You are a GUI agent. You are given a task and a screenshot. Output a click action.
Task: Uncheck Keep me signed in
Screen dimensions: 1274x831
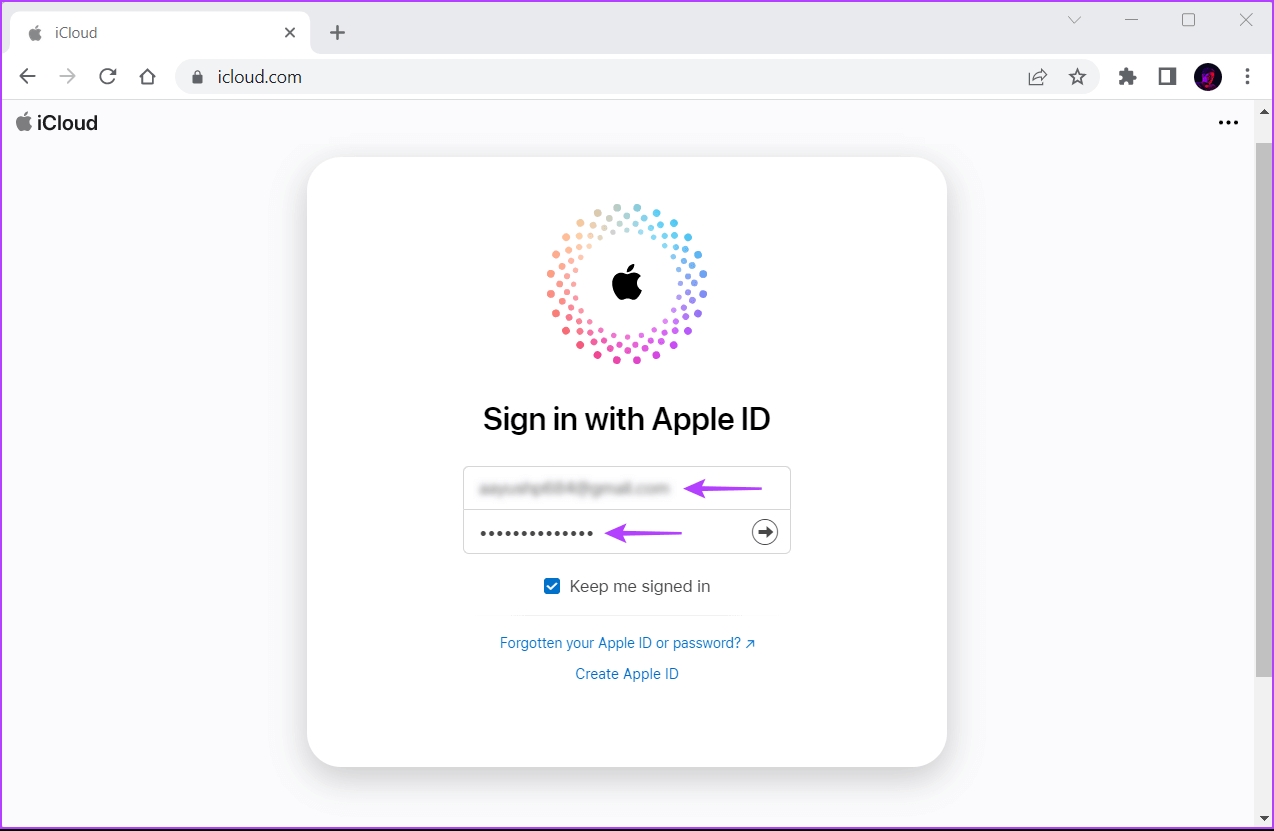coord(552,586)
